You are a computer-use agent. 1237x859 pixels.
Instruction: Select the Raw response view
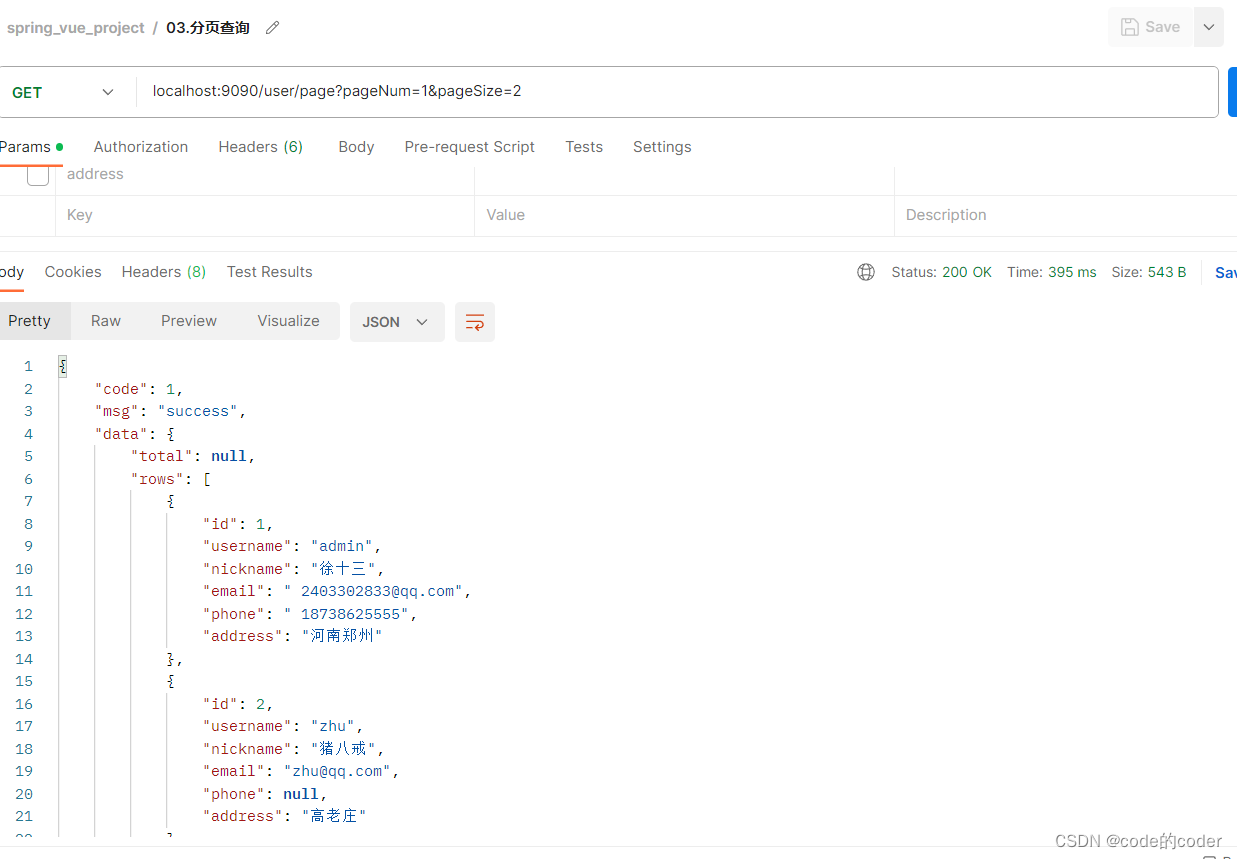click(105, 320)
